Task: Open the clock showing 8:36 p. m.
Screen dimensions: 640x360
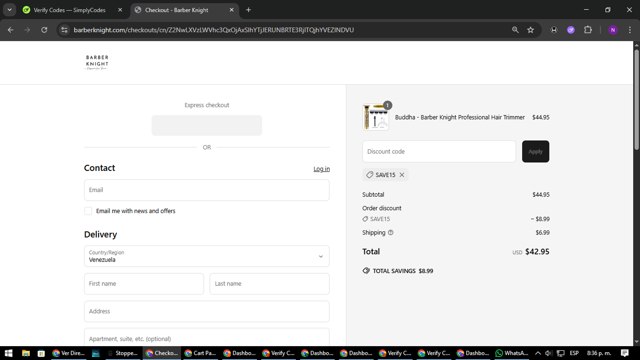Action: (599, 353)
